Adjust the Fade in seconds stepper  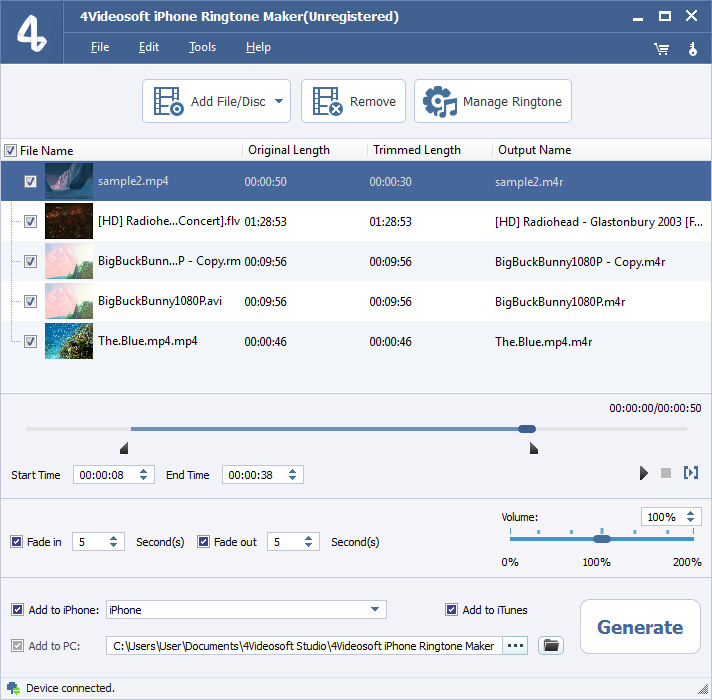click(114, 541)
